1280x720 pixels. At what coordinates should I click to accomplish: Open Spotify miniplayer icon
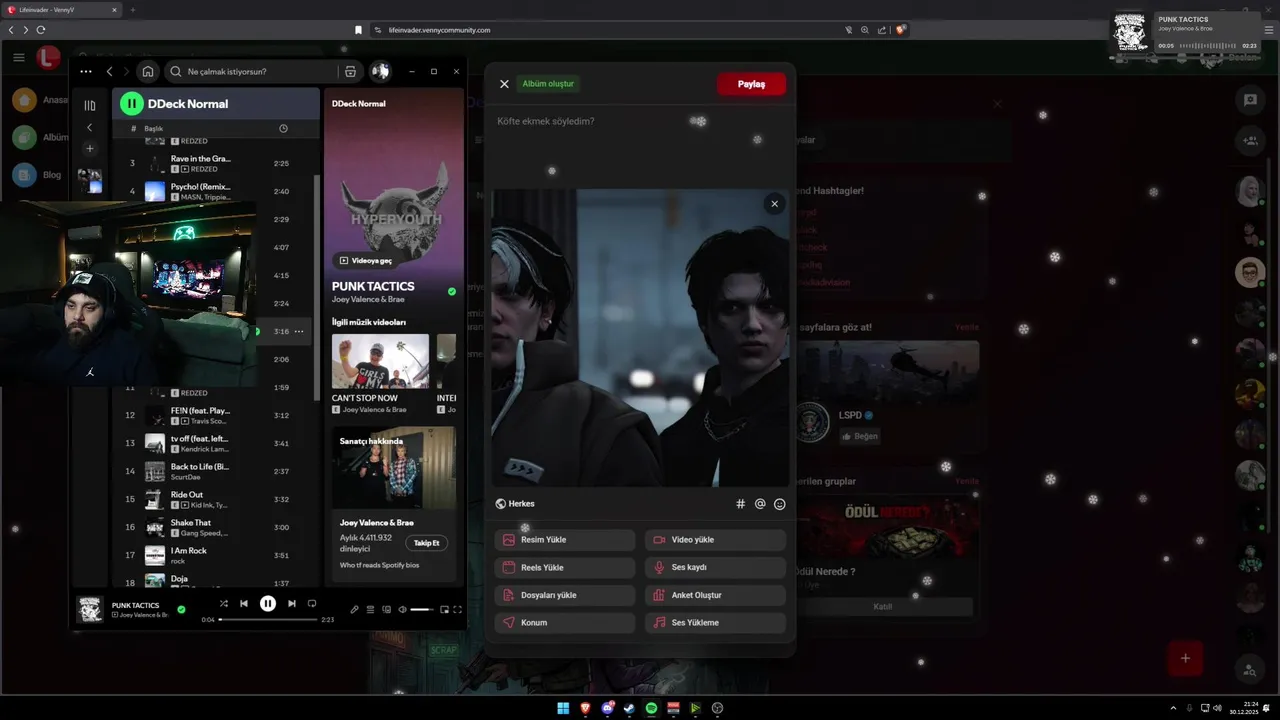coord(444,609)
